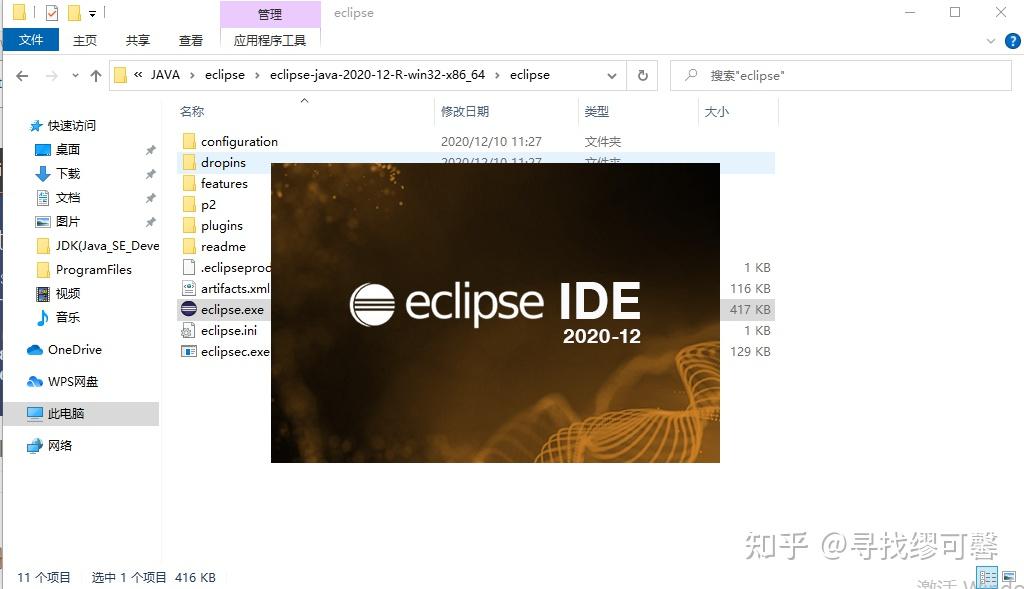The height and width of the screenshot is (589, 1024).
Task: Open 视频 in sidebar
Action: tap(67, 293)
